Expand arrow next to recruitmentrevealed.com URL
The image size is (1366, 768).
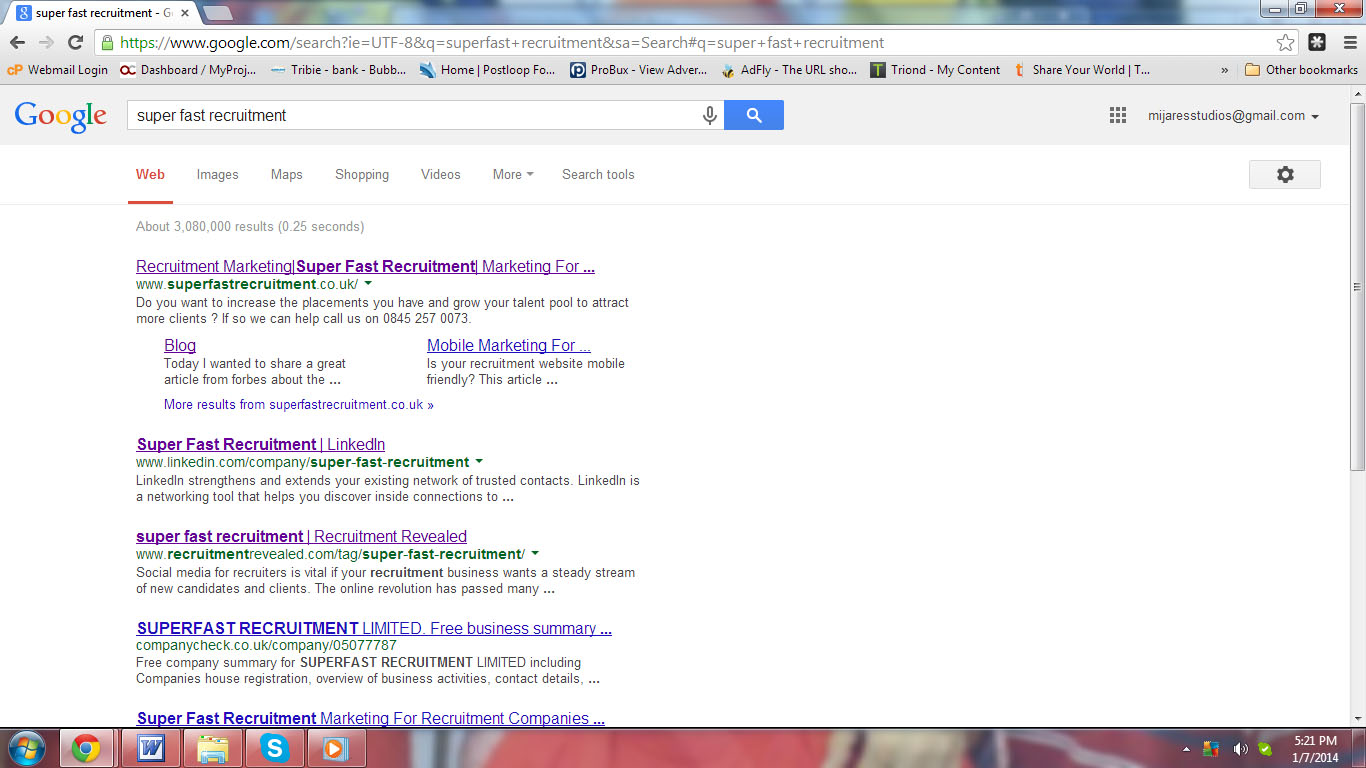[x=535, y=554]
